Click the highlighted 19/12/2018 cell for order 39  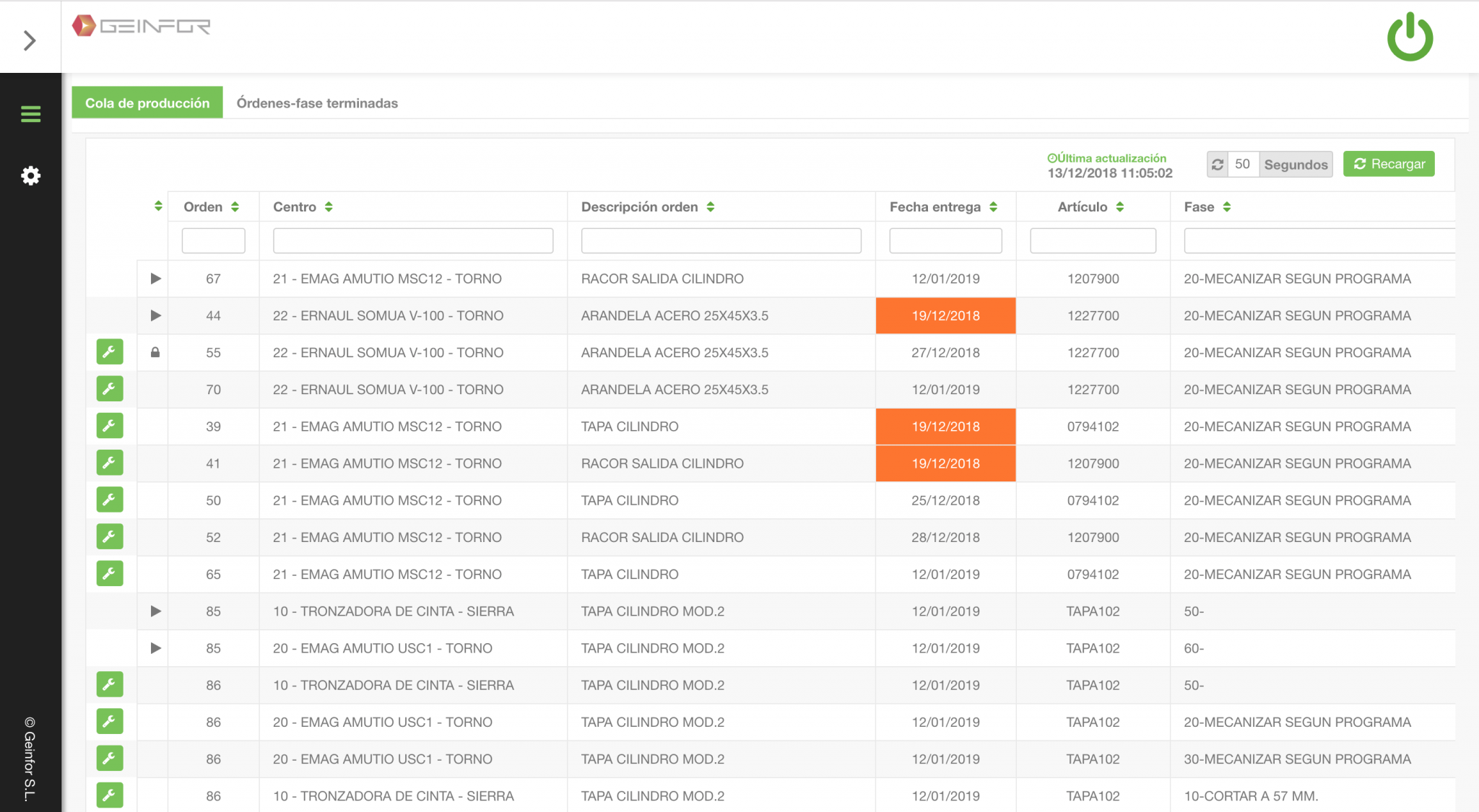pyautogui.click(x=945, y=426)
